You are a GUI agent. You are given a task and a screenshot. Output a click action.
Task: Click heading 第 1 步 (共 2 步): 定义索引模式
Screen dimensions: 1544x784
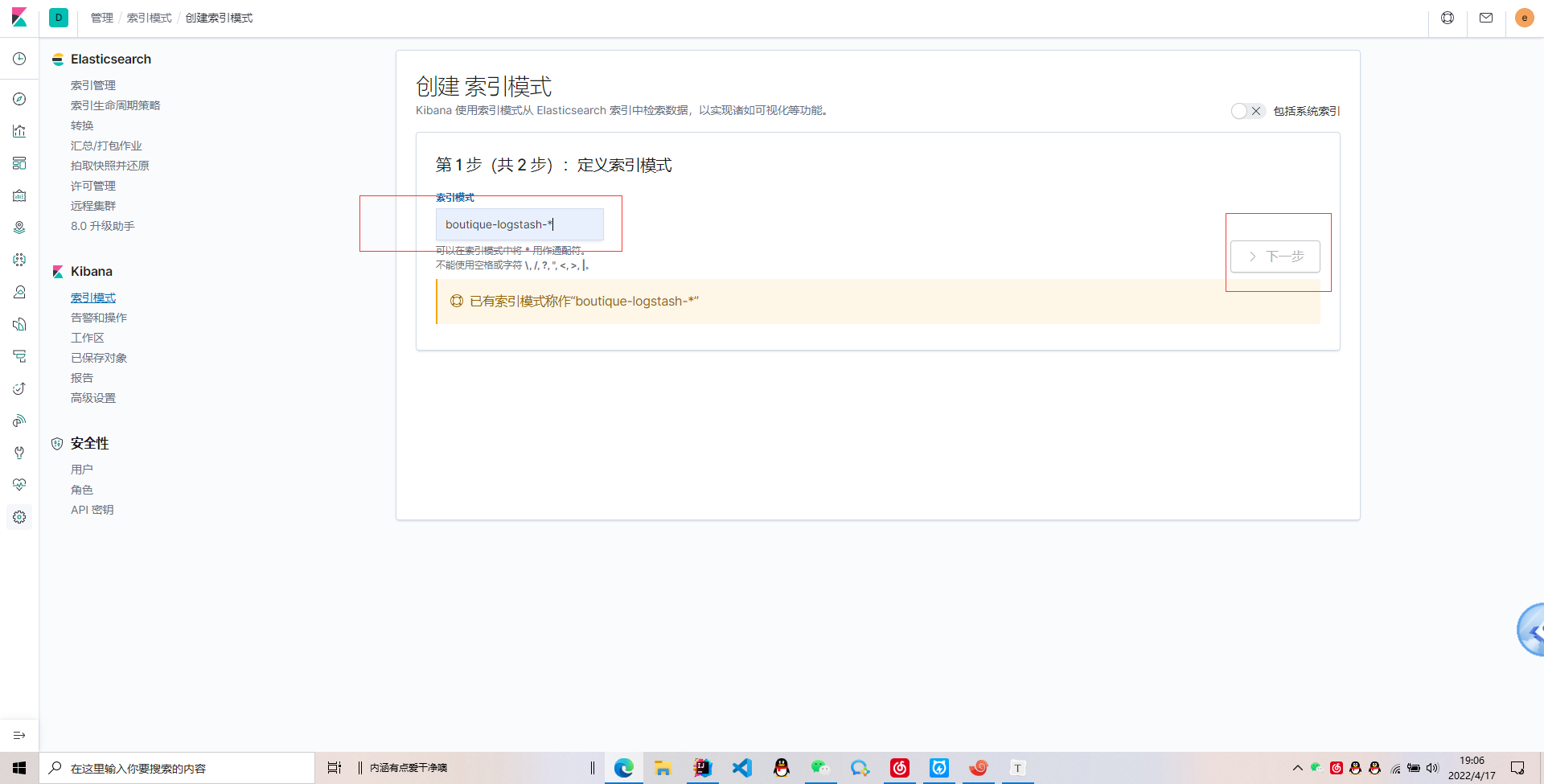click(x=553, y=165)
